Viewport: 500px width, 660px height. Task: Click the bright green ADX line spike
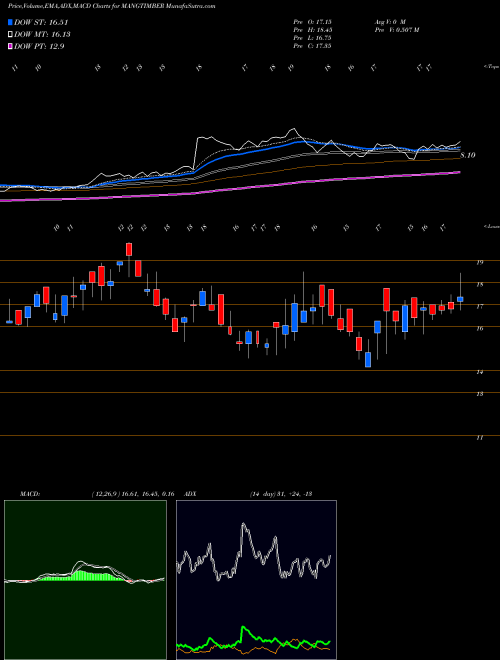pos(243,629)
